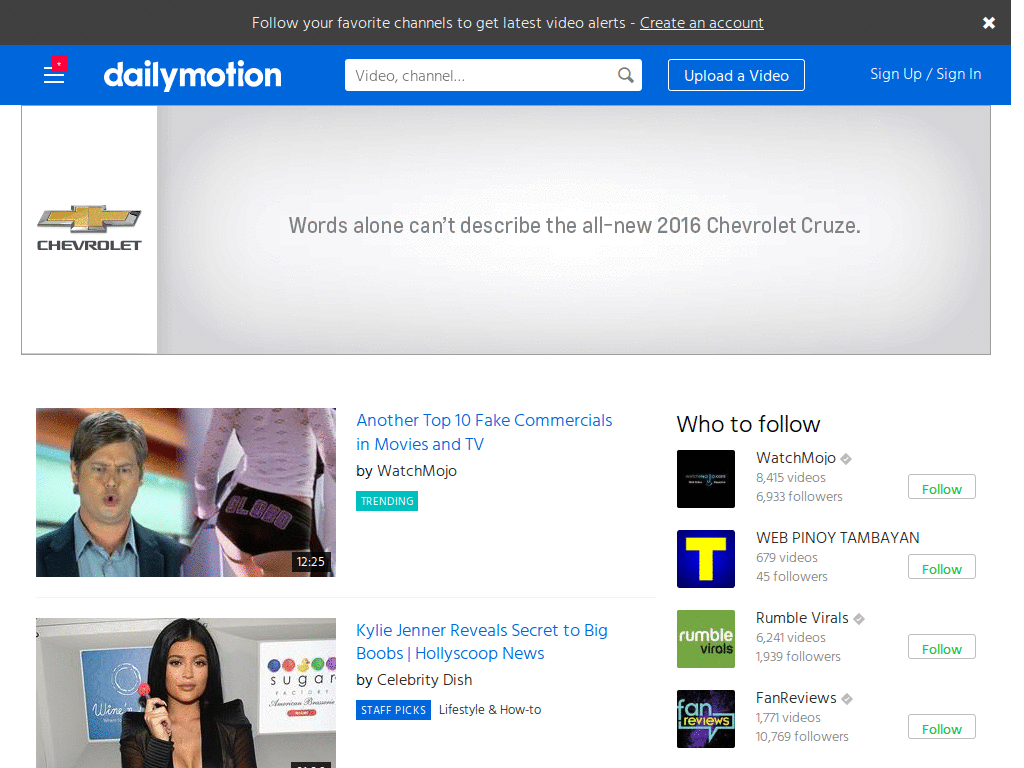Click the verified badge next to Rumble Virals
The width and height of the screenshot is (1024, 768).
pos(859,617)
